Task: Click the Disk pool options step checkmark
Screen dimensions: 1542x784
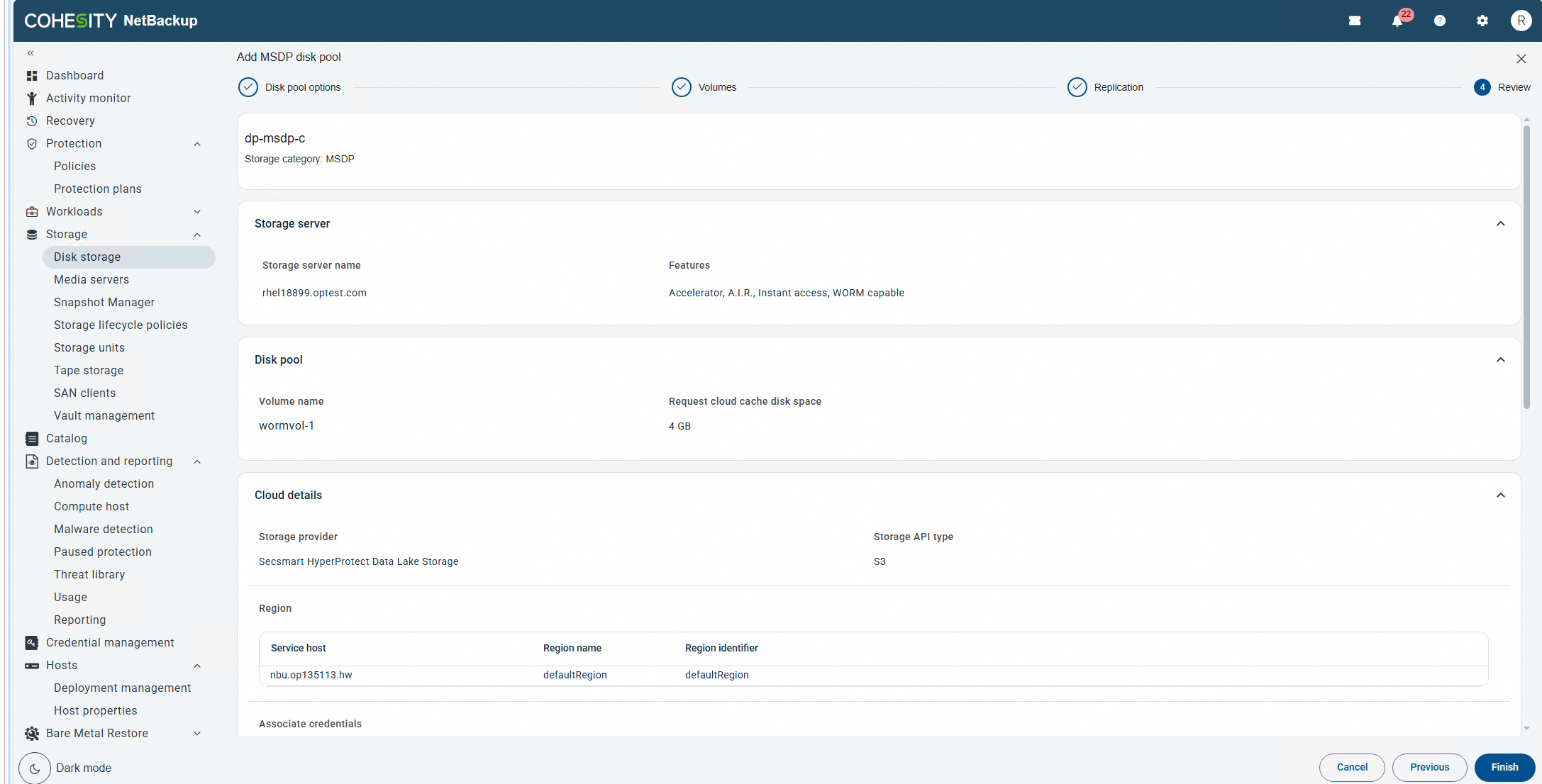Action: coord(248,87)
